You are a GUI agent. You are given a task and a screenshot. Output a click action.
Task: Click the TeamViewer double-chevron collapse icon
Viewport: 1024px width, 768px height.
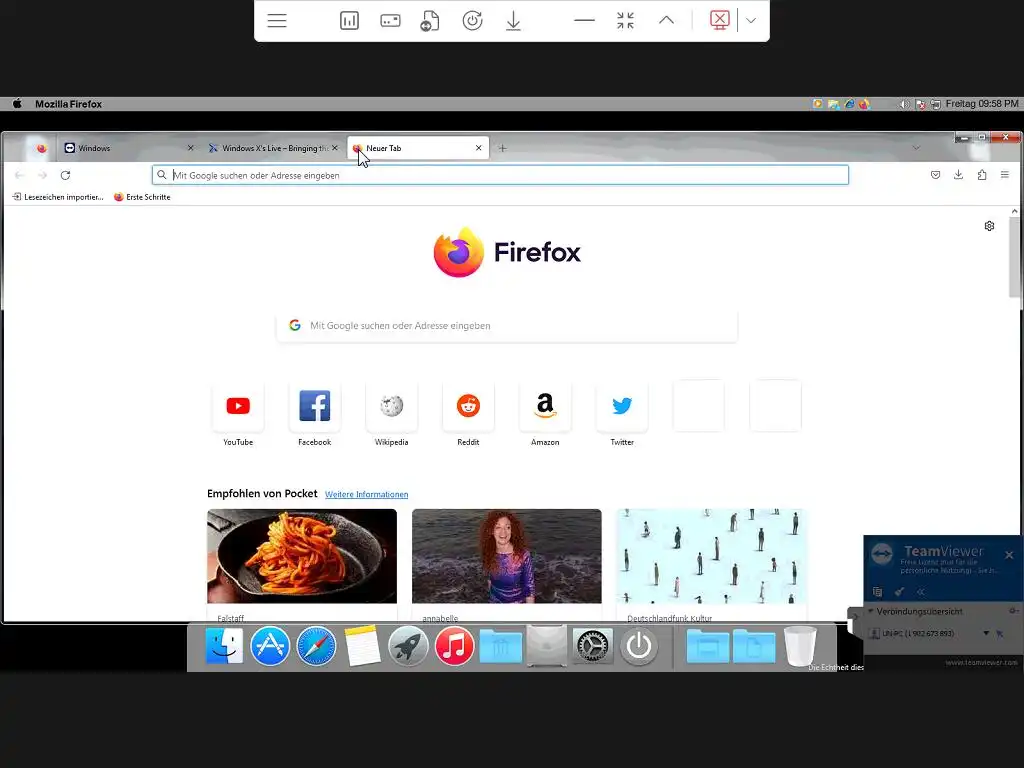coord(921,592)
